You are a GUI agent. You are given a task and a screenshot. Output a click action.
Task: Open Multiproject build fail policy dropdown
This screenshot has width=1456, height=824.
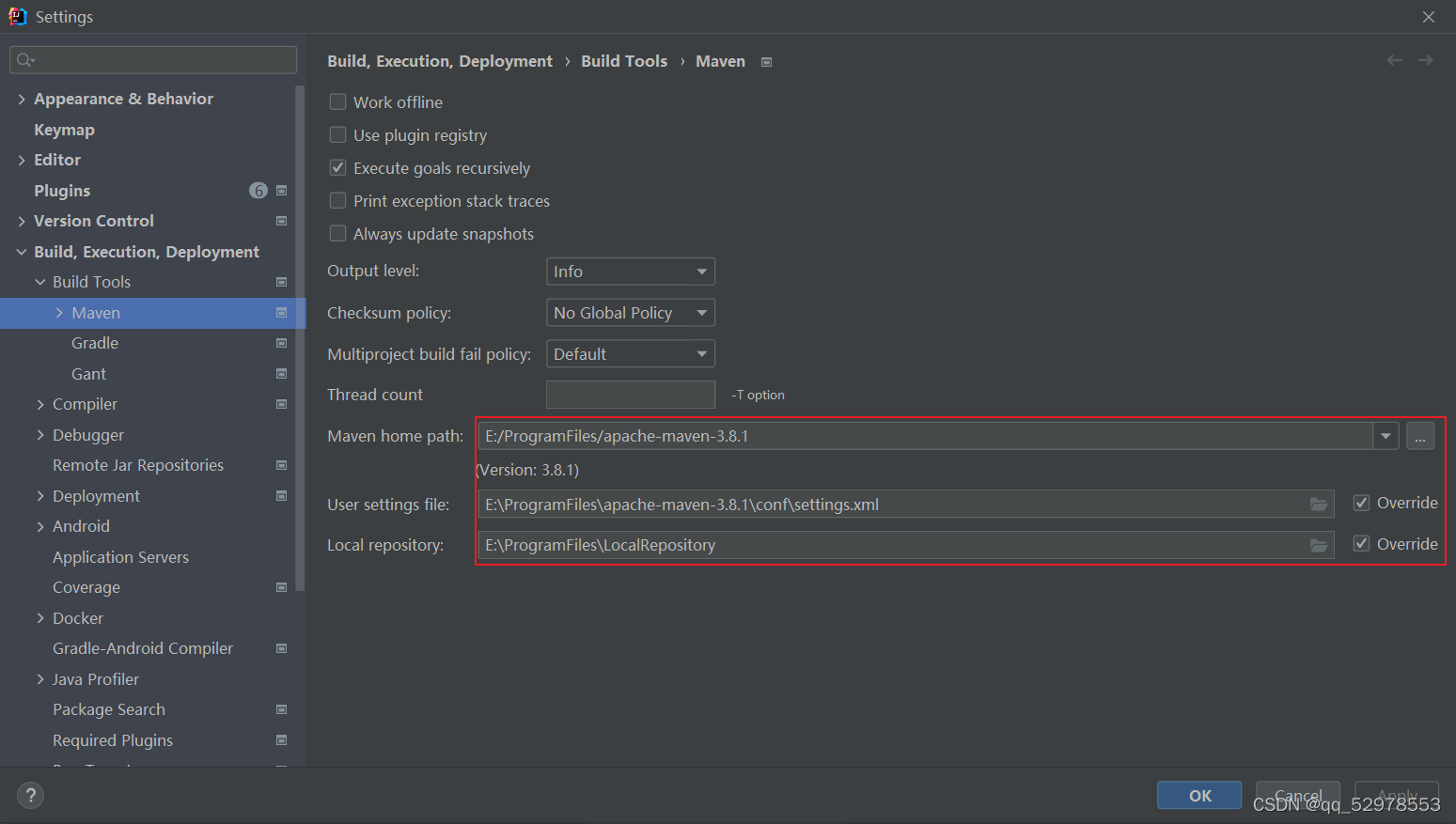tap(631, 354)
